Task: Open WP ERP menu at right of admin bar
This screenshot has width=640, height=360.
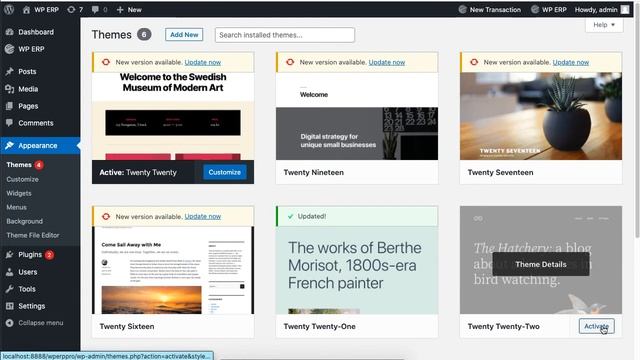Action: [x=549, y=9]
